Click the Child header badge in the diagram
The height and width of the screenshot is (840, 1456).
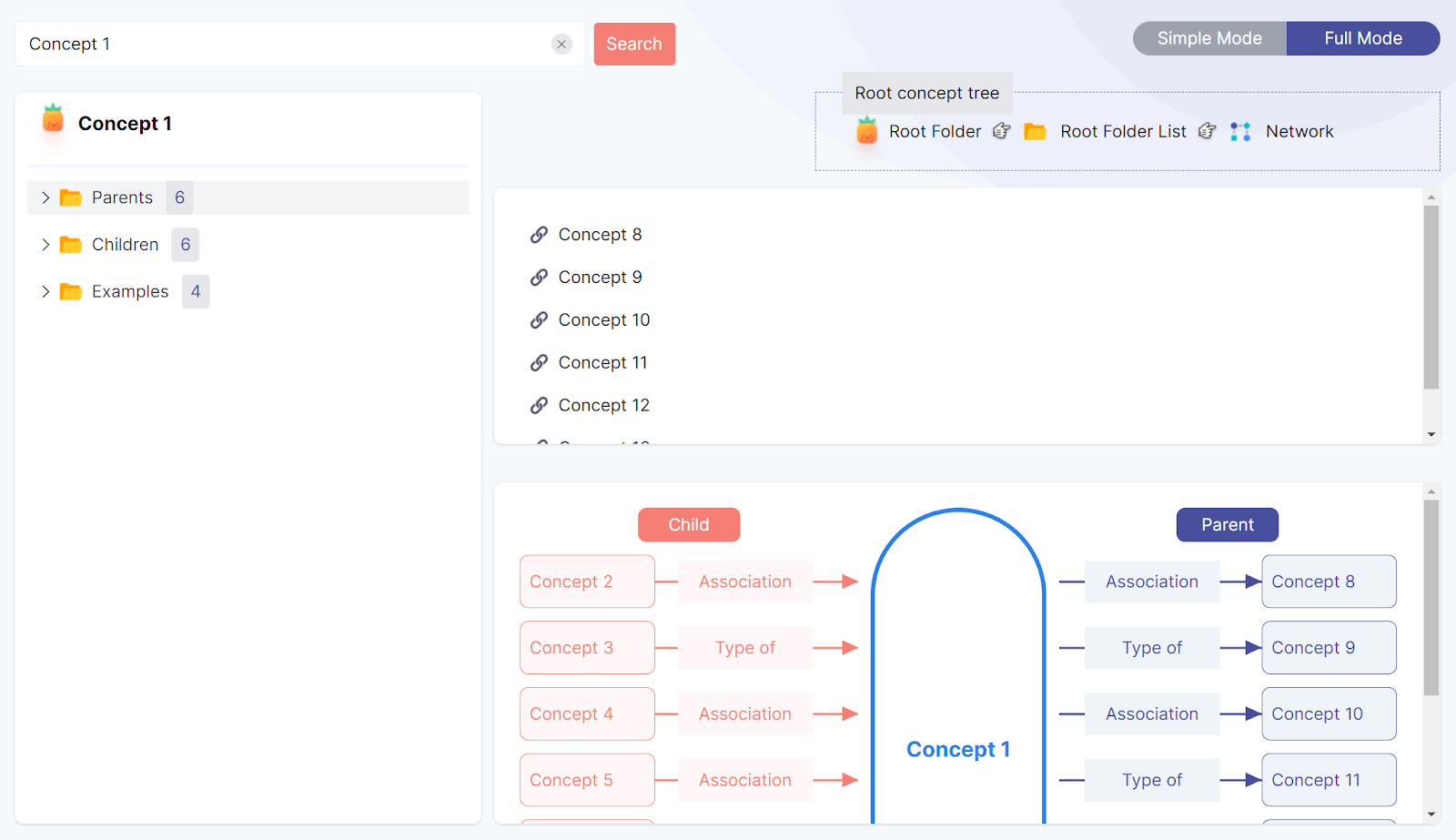click(689, 525)
